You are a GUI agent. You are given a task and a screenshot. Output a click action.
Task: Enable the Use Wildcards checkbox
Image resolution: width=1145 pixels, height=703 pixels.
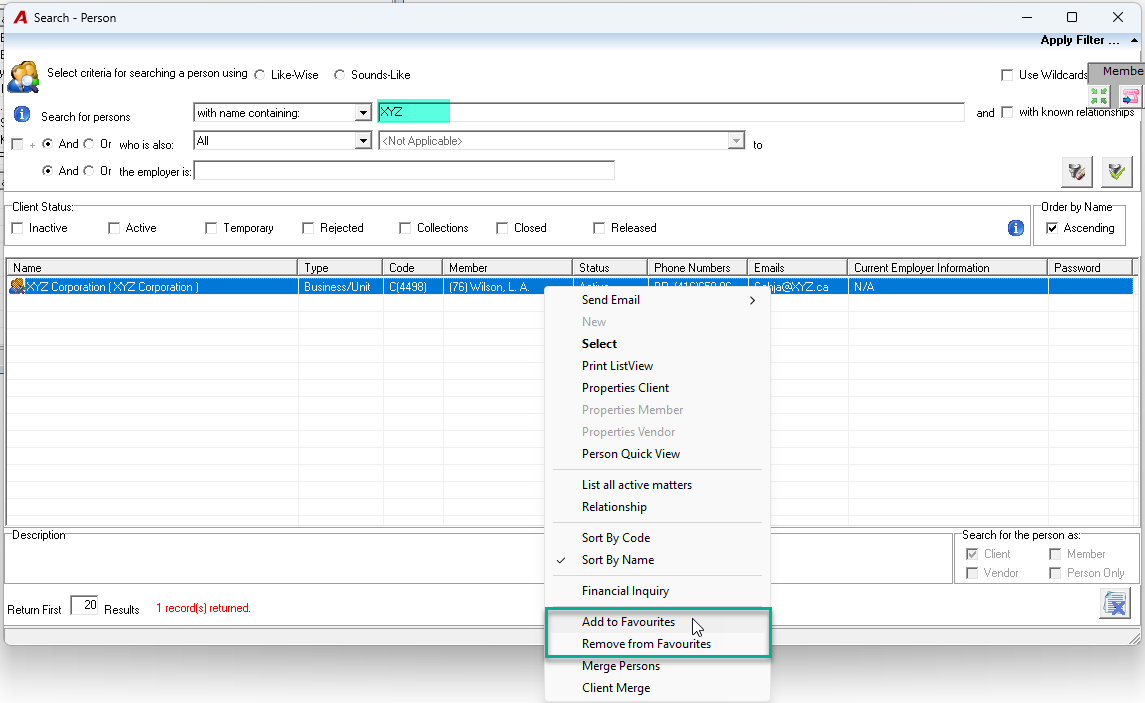pyautogui.click(x=1007, y=74)
